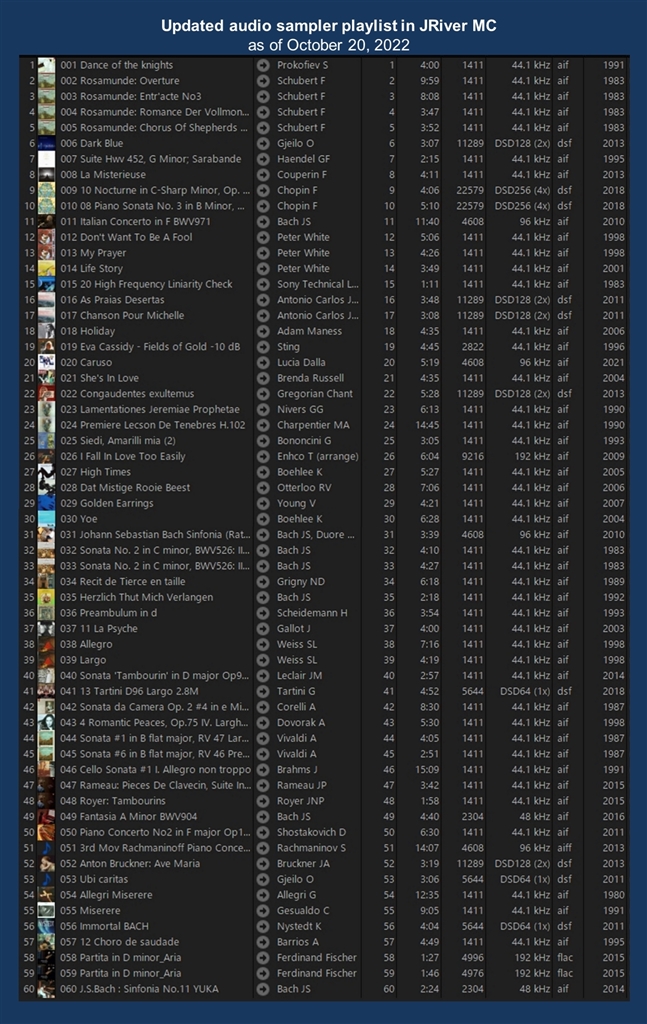Click artist name Gregorian Chant
Screen dimensions: 647x1024
click(x=315, y=394)
